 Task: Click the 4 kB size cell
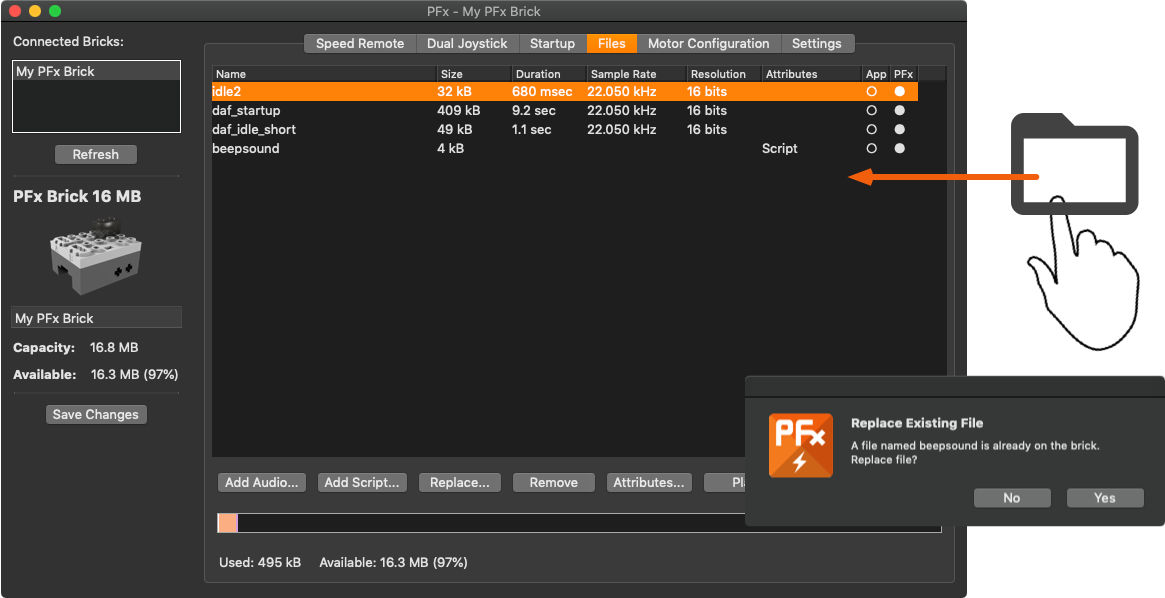pyautogui.click(x=451, y=148)
